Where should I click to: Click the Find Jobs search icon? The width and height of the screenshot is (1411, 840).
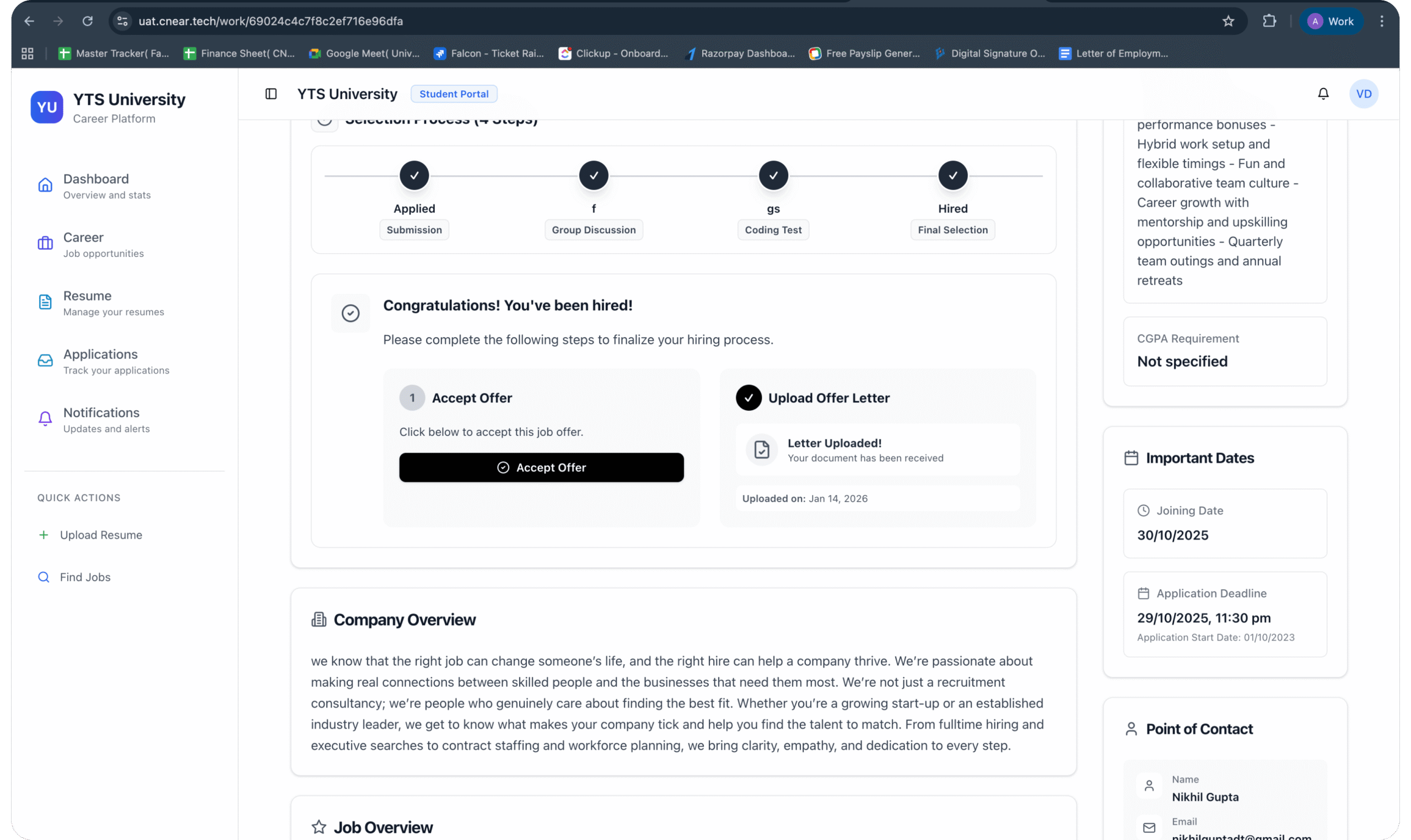44,577
